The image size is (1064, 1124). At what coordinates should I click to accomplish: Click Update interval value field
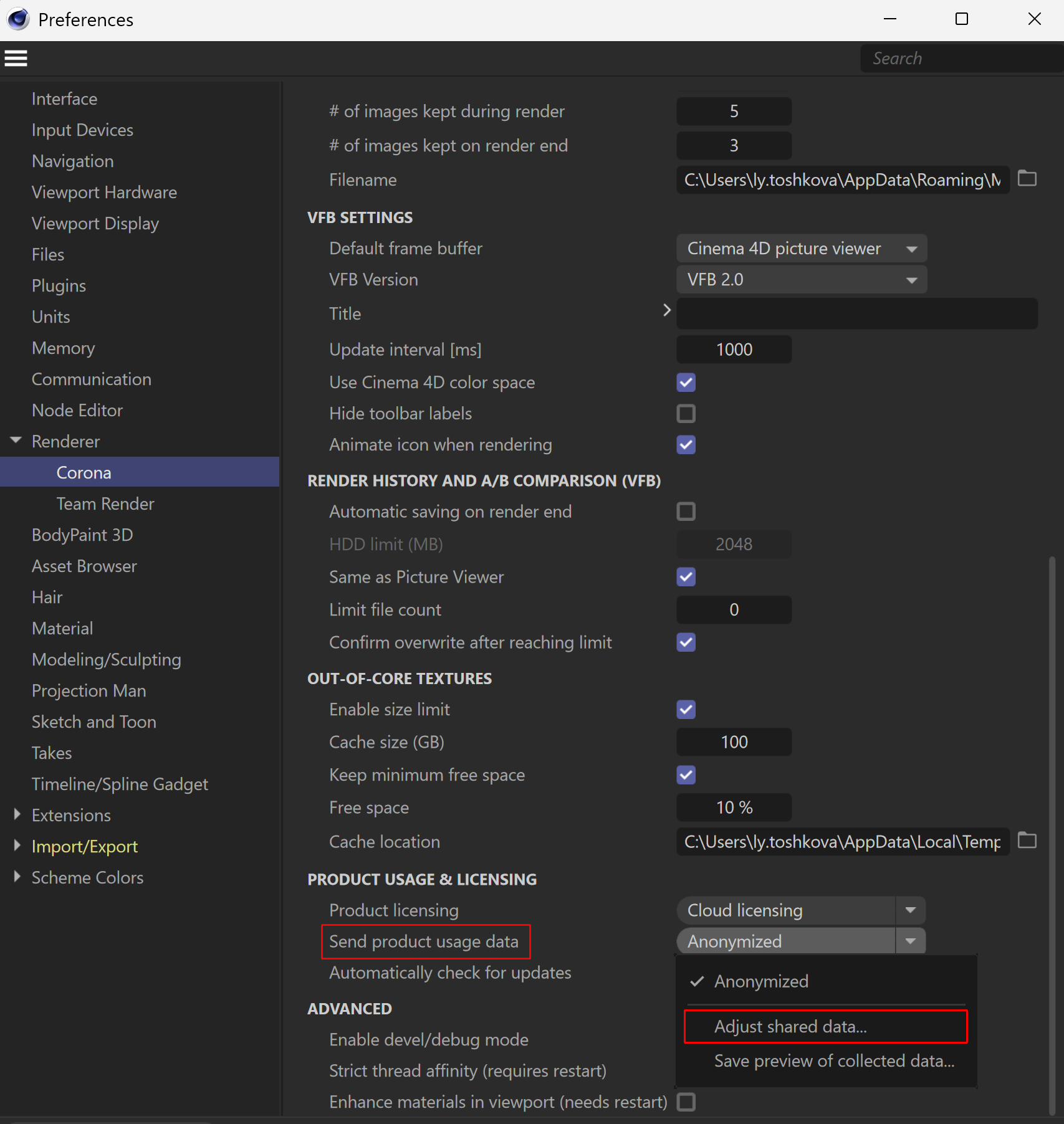pyautogui.click(x=734, y=350)
